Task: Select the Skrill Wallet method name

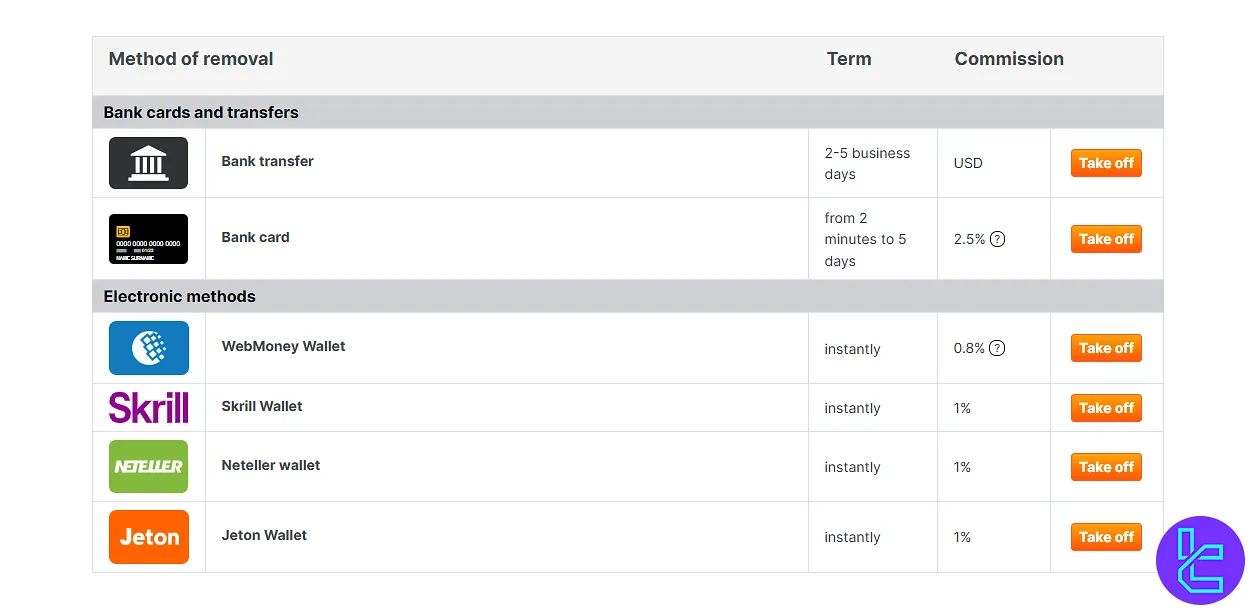Action: click(262, 406)
